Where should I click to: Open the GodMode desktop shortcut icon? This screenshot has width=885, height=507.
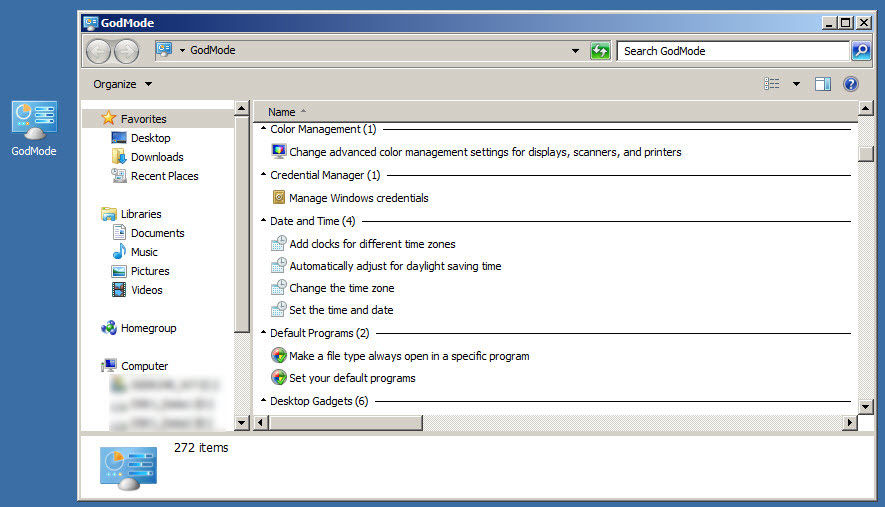(34, 120)
